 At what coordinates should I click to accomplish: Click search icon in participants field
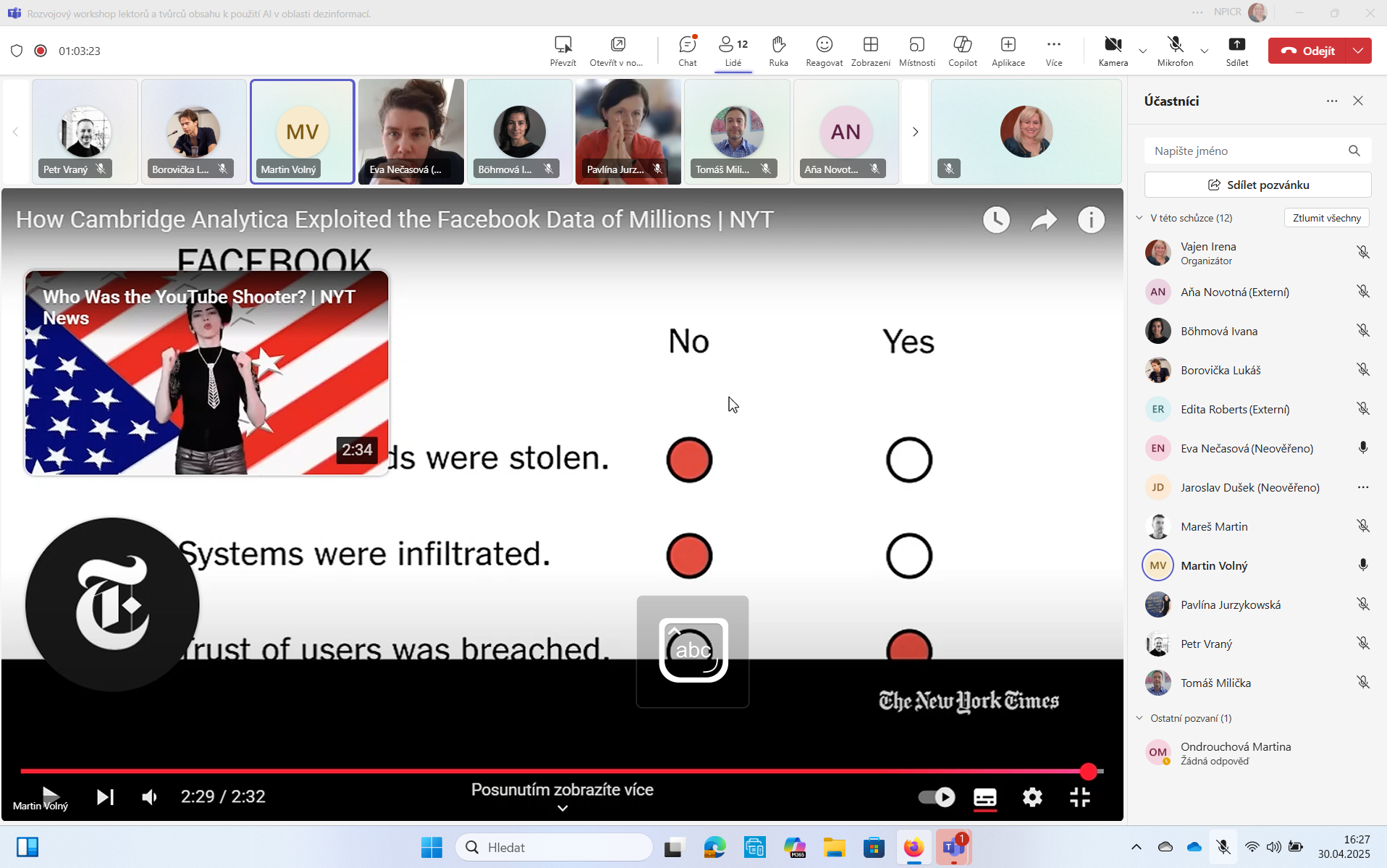pyautogui.click(x=1354, y=151)
